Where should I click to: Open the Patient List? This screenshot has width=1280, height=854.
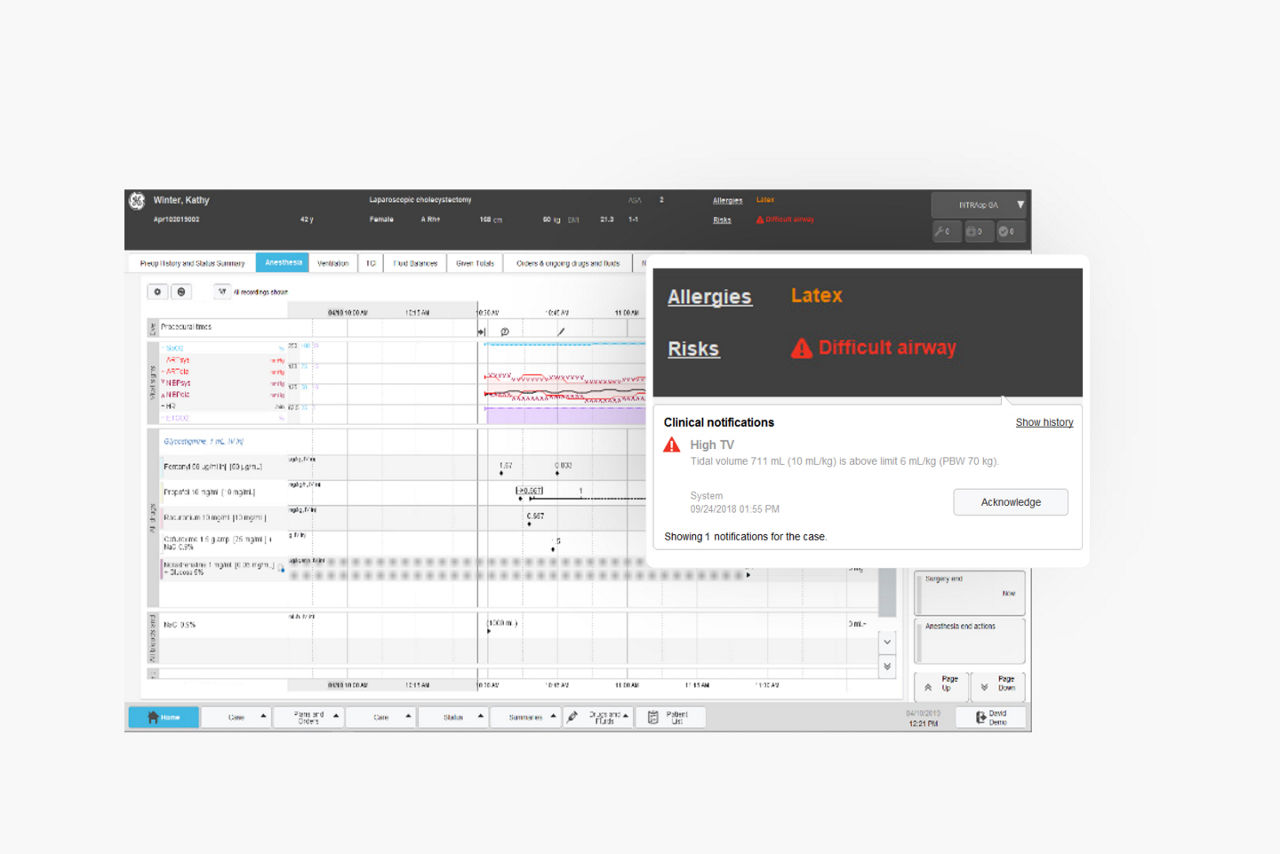(670, 717)
